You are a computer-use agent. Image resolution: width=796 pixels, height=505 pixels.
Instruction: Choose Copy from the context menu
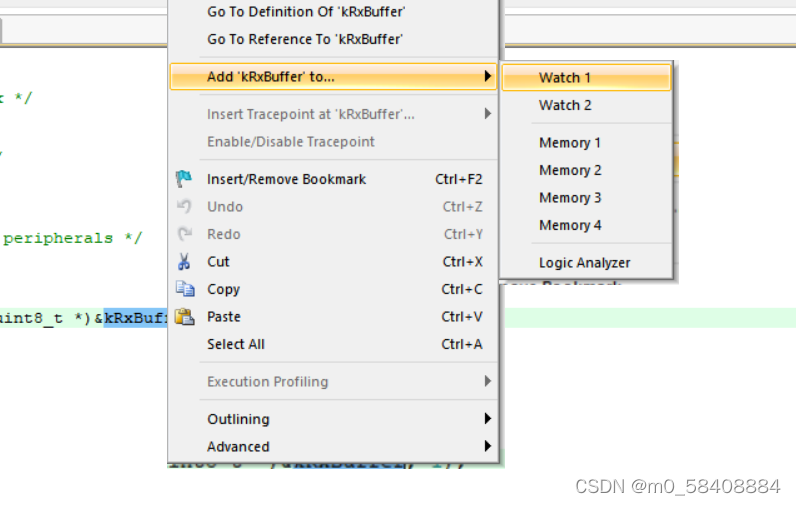[333, 289]
